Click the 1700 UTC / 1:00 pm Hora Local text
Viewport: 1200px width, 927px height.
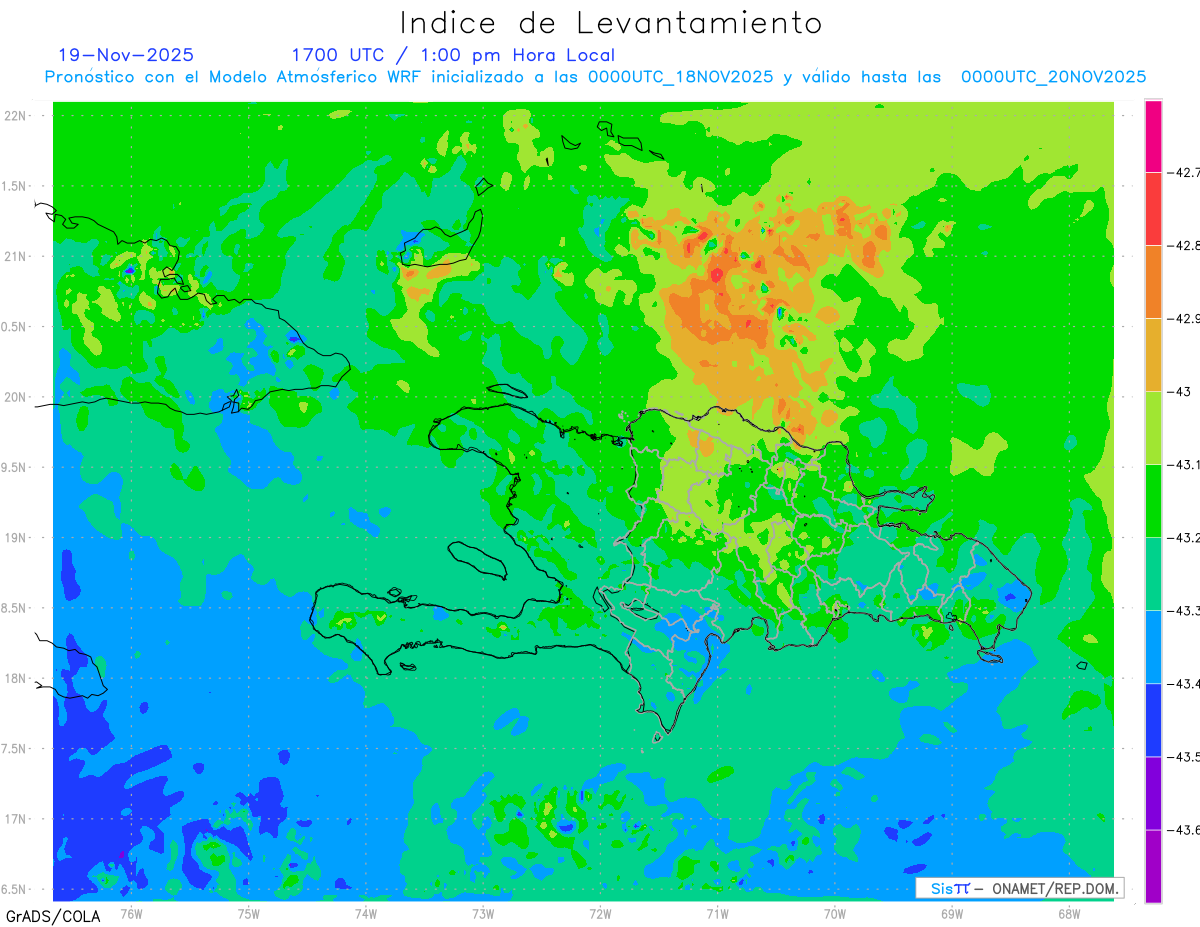click(x=453, y=55)
